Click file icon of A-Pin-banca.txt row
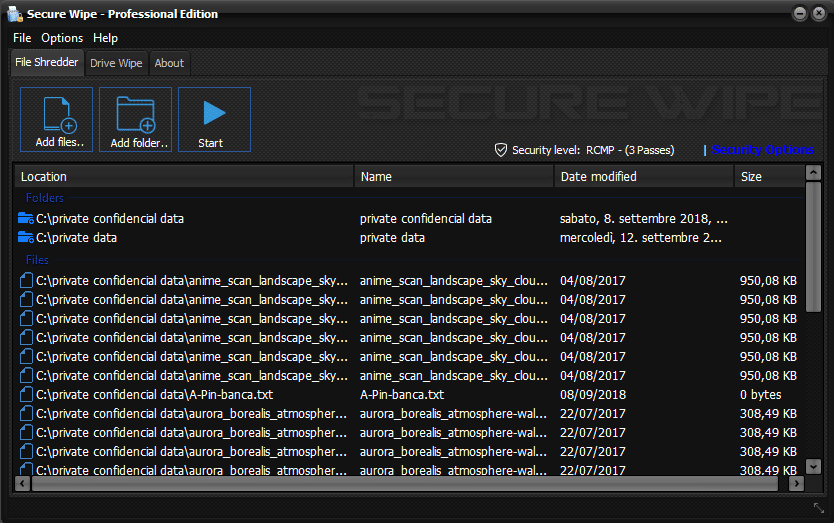Viewport: 834px width, 523px height. [26, 394]
